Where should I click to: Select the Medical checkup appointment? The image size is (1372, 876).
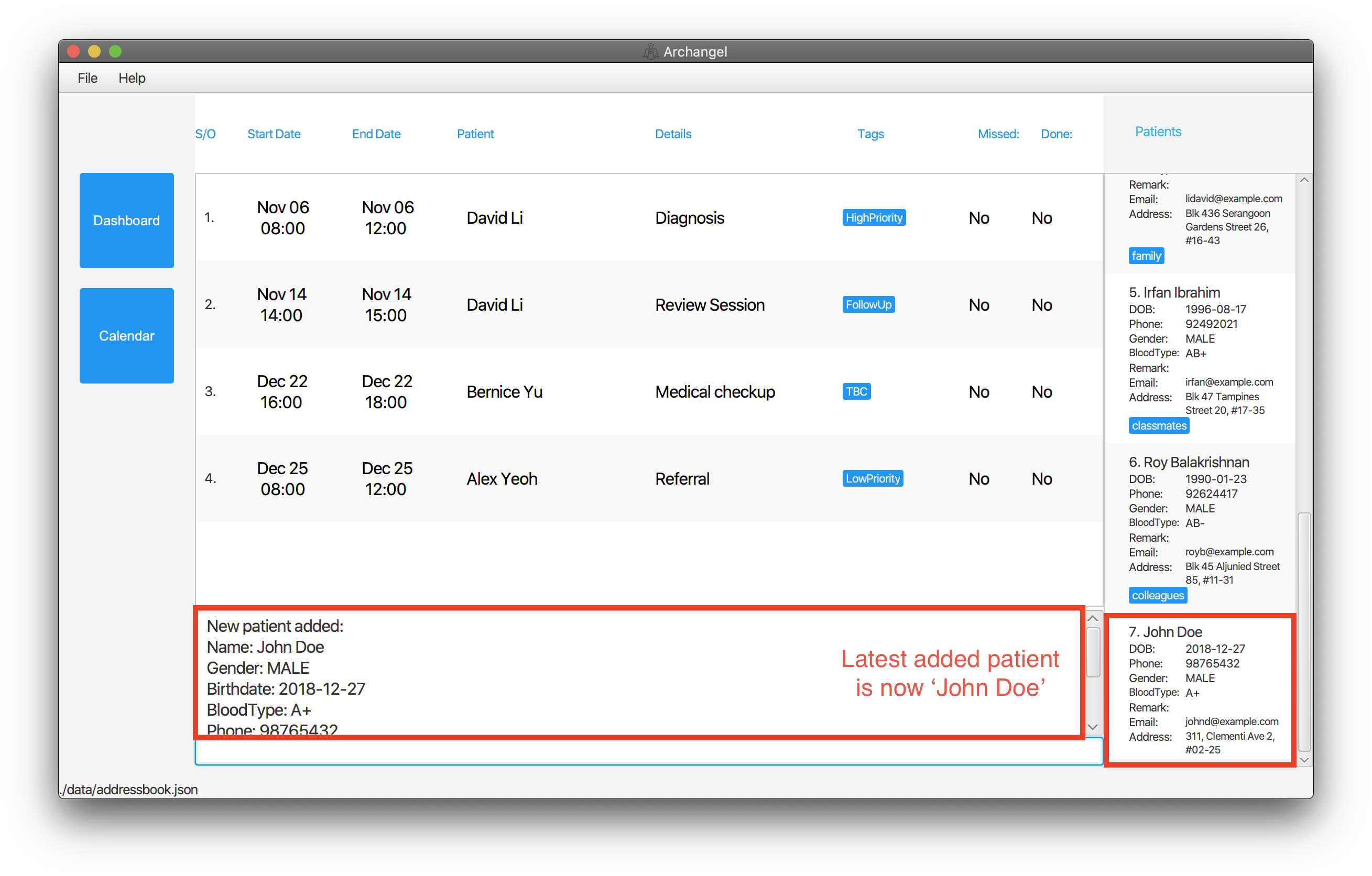click(x=648, y=391)
